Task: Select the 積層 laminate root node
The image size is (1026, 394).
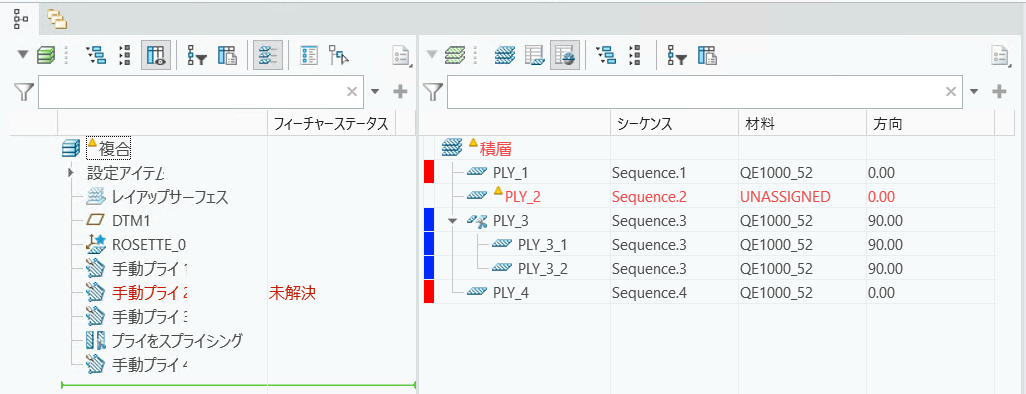Action: click(496, 149)
